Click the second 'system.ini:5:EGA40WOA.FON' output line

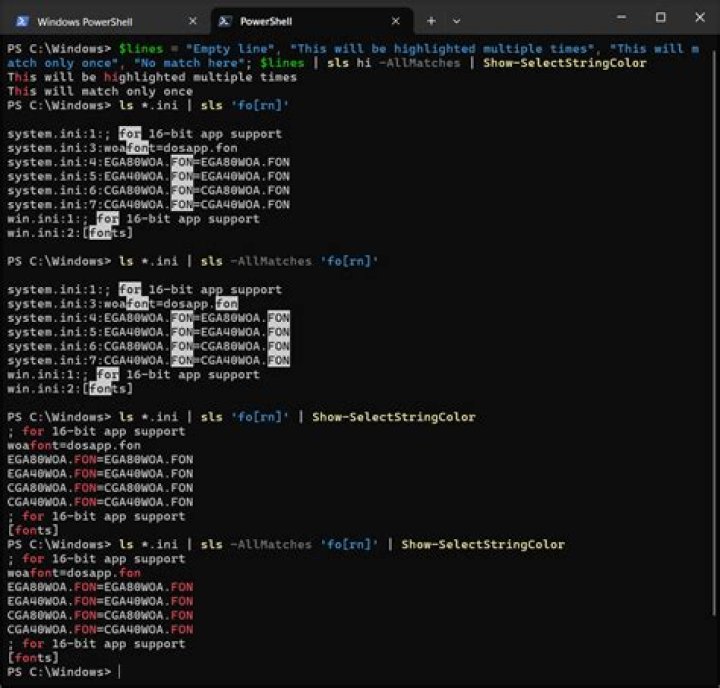pos(148,332)
